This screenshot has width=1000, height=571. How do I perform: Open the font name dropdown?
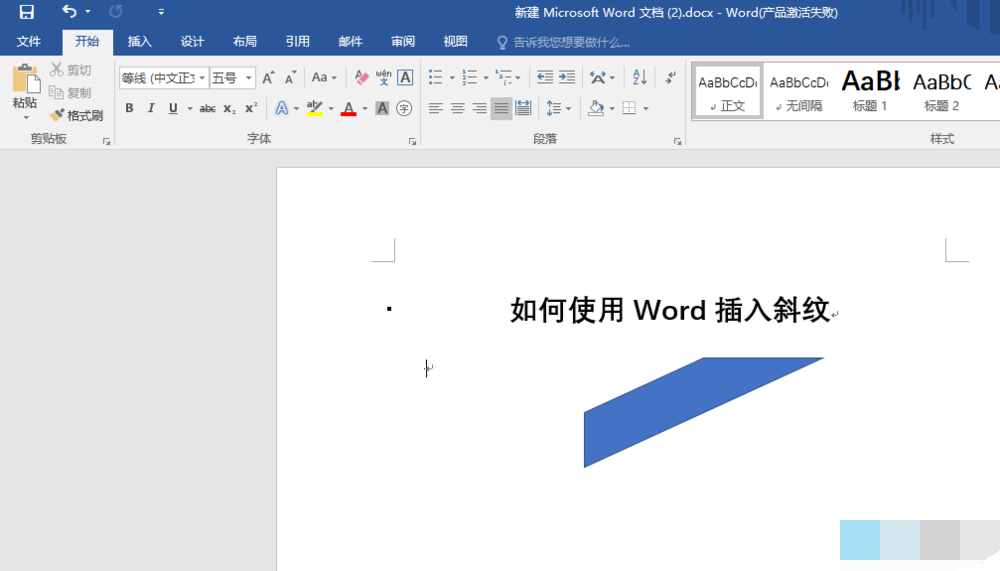[x=202, y=78]
